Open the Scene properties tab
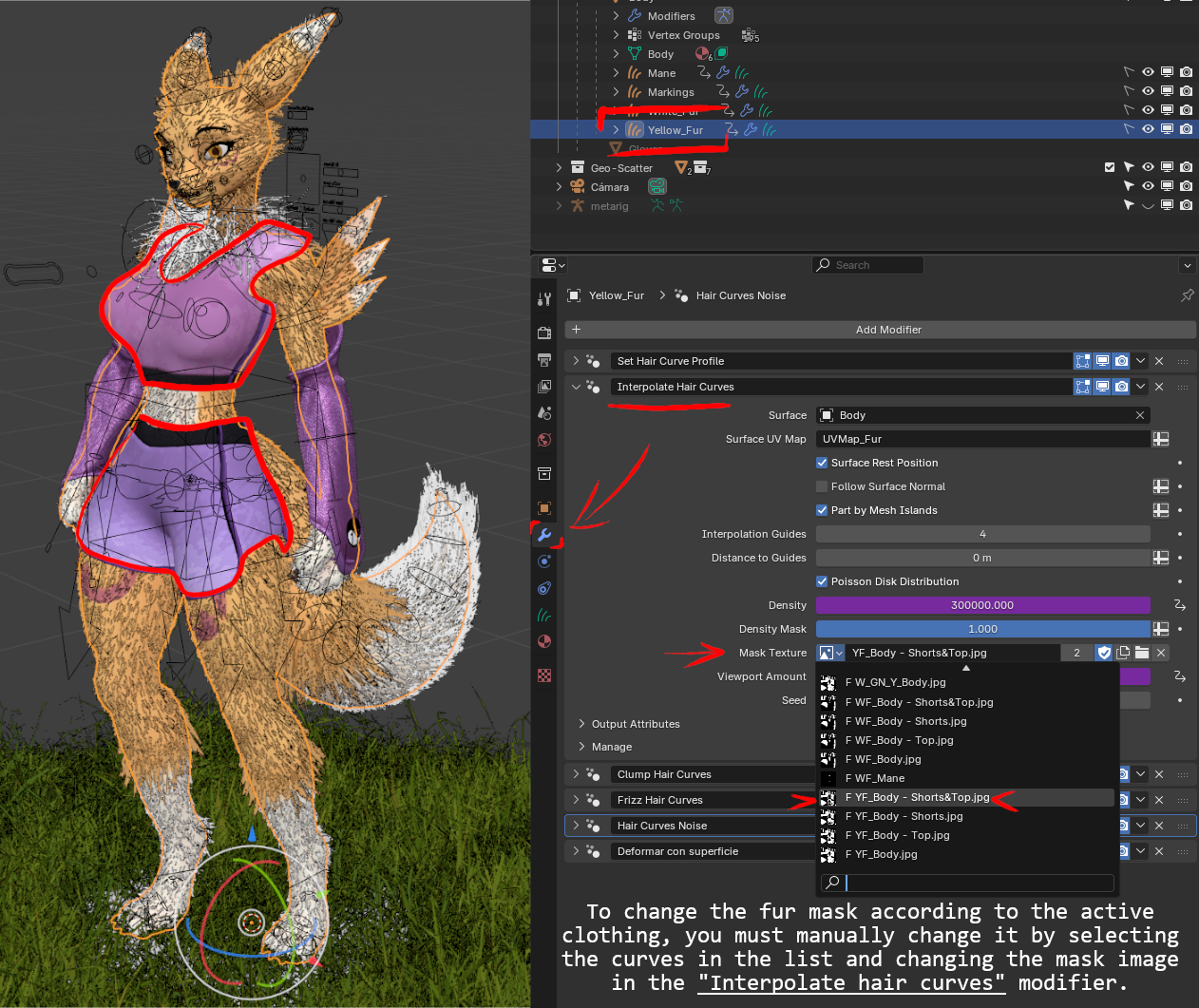The width and height of the screenshot is (1199, 1008). (544, 413)
